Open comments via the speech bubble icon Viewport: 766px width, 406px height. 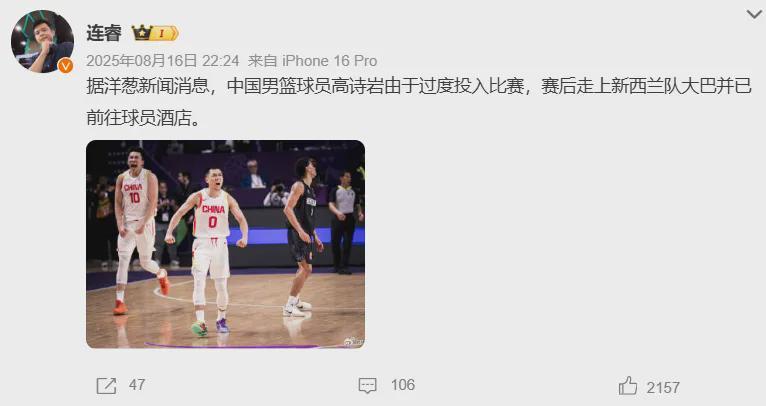click(367, 385)
